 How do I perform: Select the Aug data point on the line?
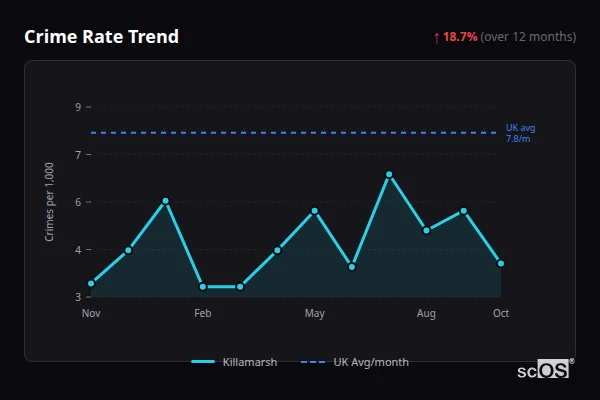426,230
